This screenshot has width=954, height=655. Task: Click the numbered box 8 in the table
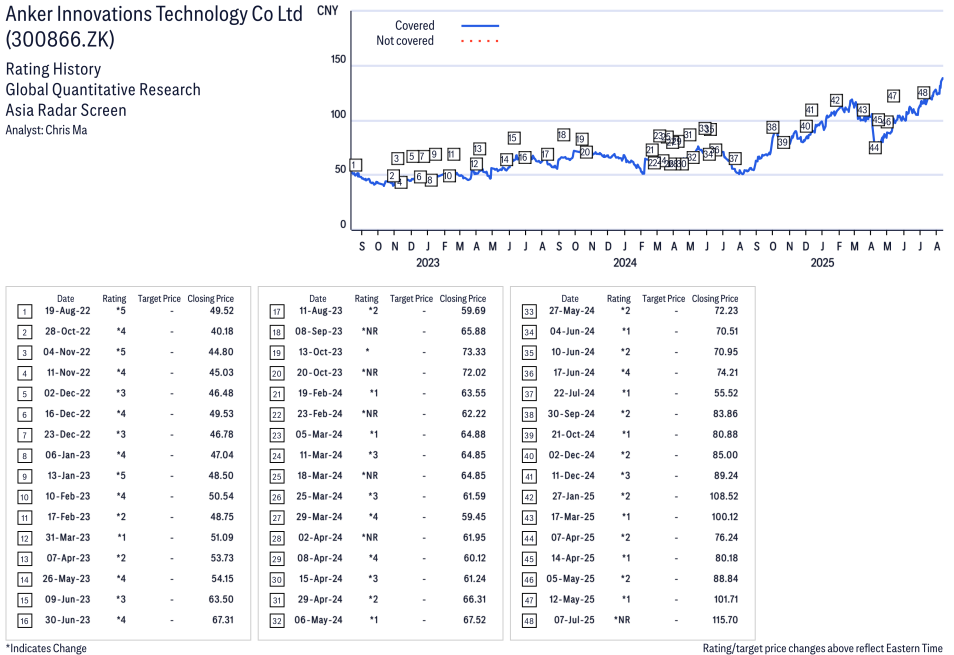tap(24, 456)
